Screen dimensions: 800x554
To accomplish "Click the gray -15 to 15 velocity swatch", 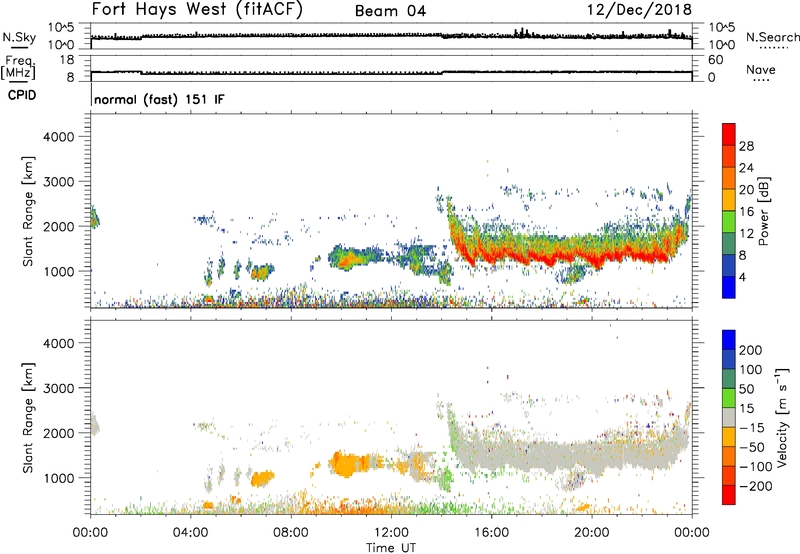I will (x=729, y=418).
